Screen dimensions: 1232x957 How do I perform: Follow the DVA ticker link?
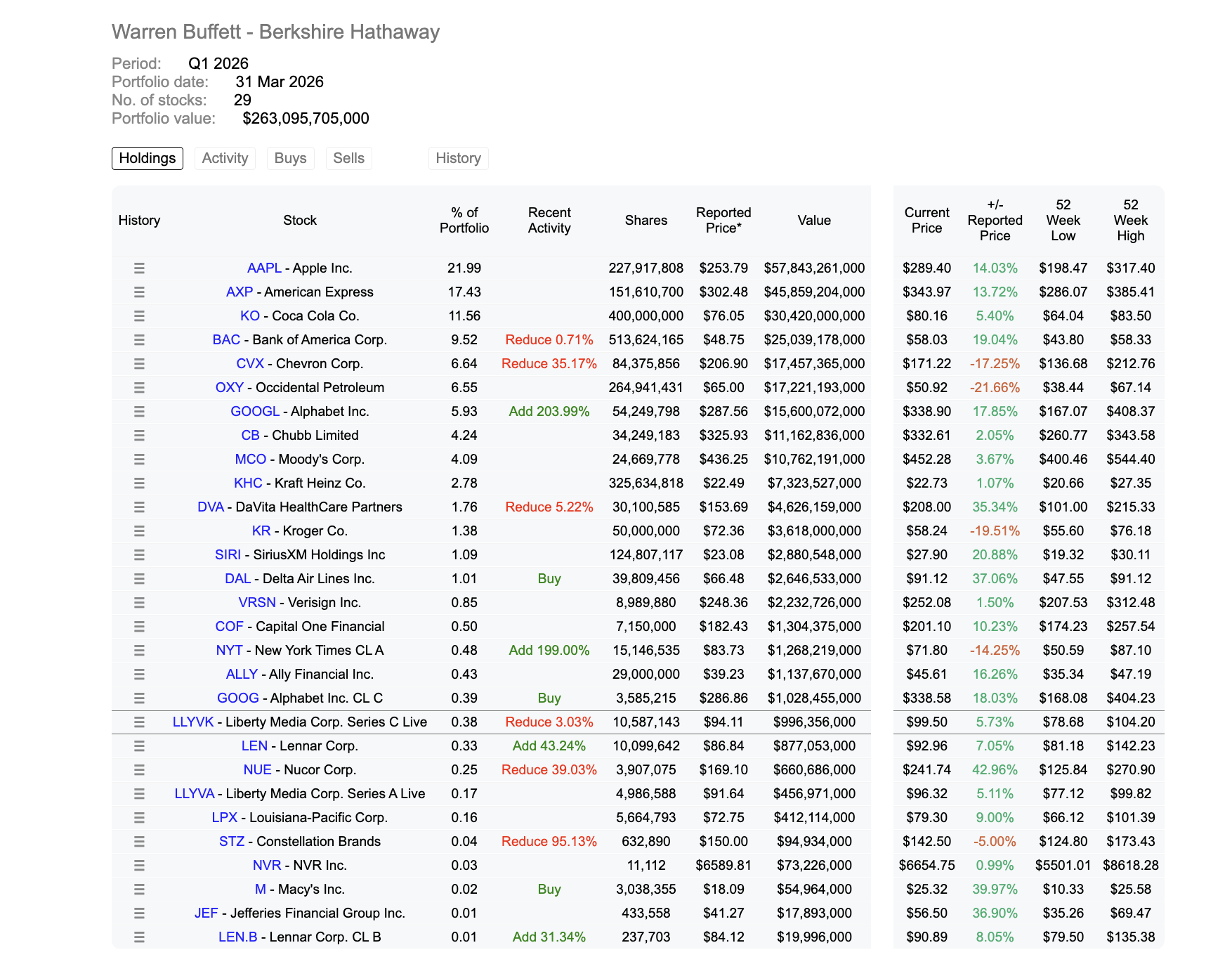pos(211,507)
